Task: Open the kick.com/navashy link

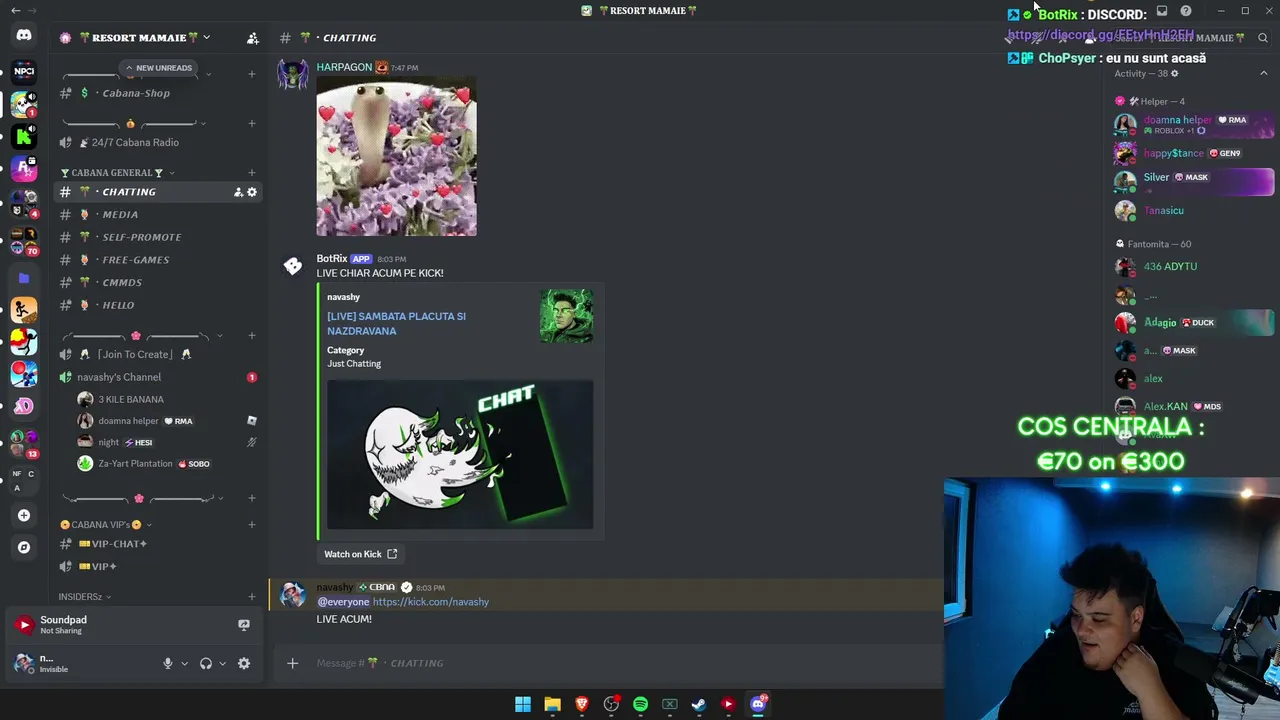Action: pyautogui.click(x=431, y=602)
